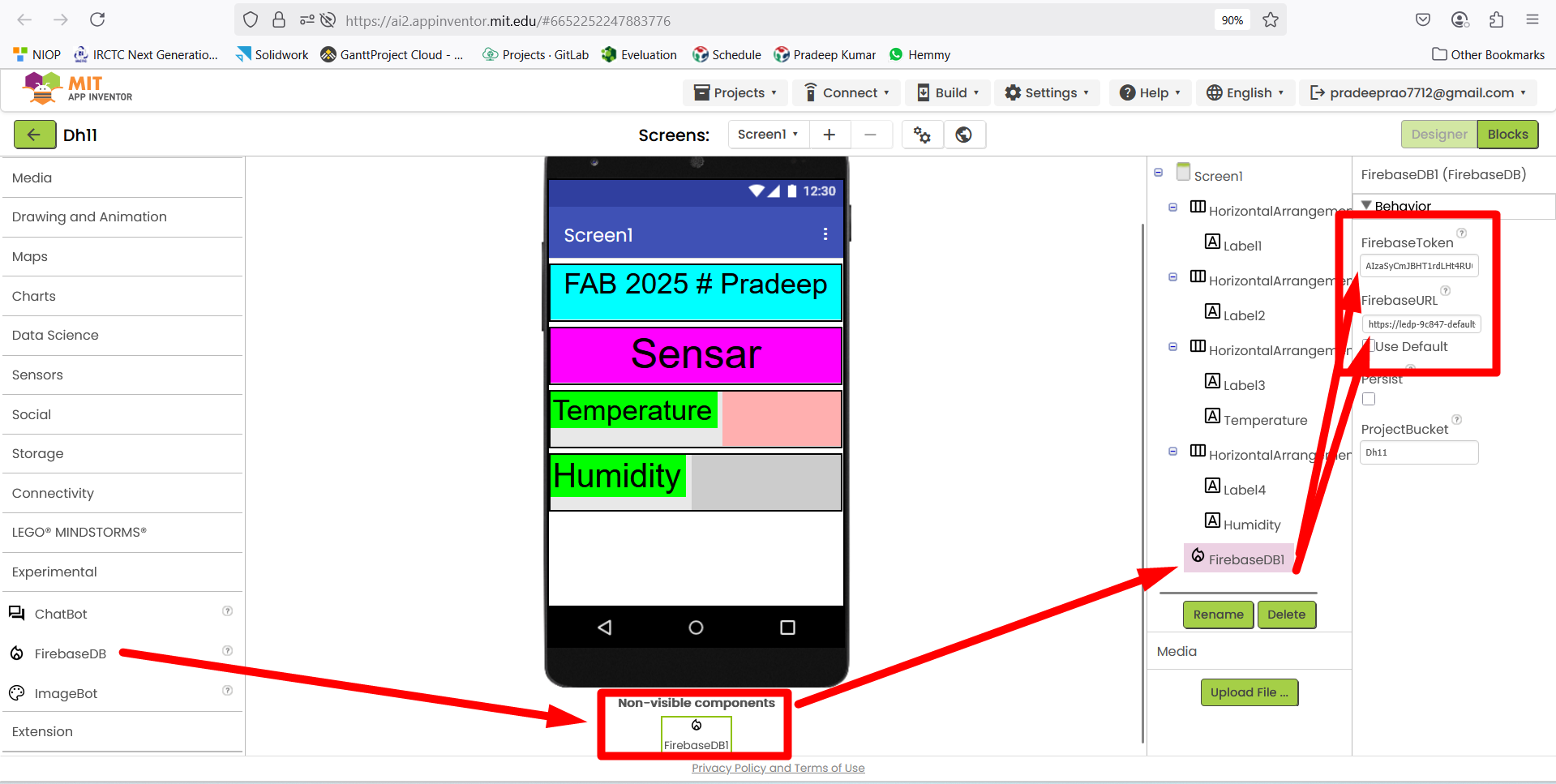Open browser extensions puzzle icon
Image resolution: width=1556 pixels, height=784 pixels.
pyautogui.click(x=1496, y=19)
